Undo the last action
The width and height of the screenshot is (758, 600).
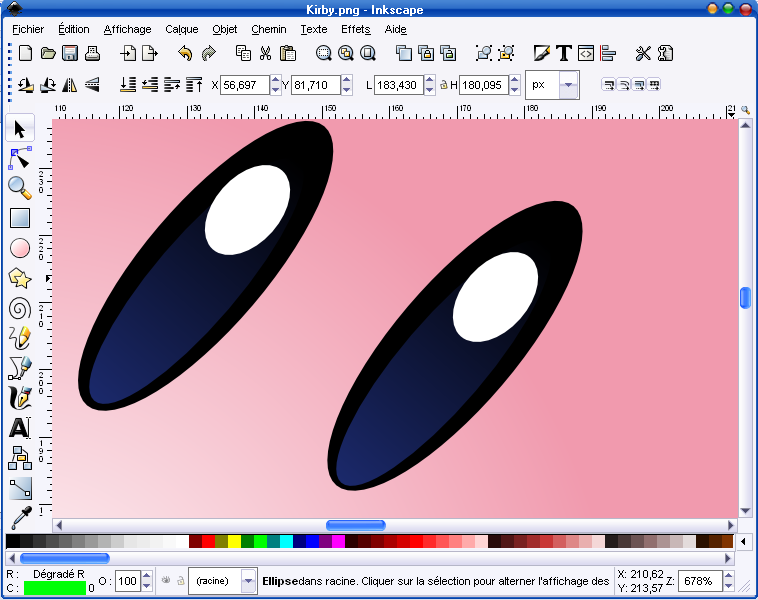tap(185, 53)
